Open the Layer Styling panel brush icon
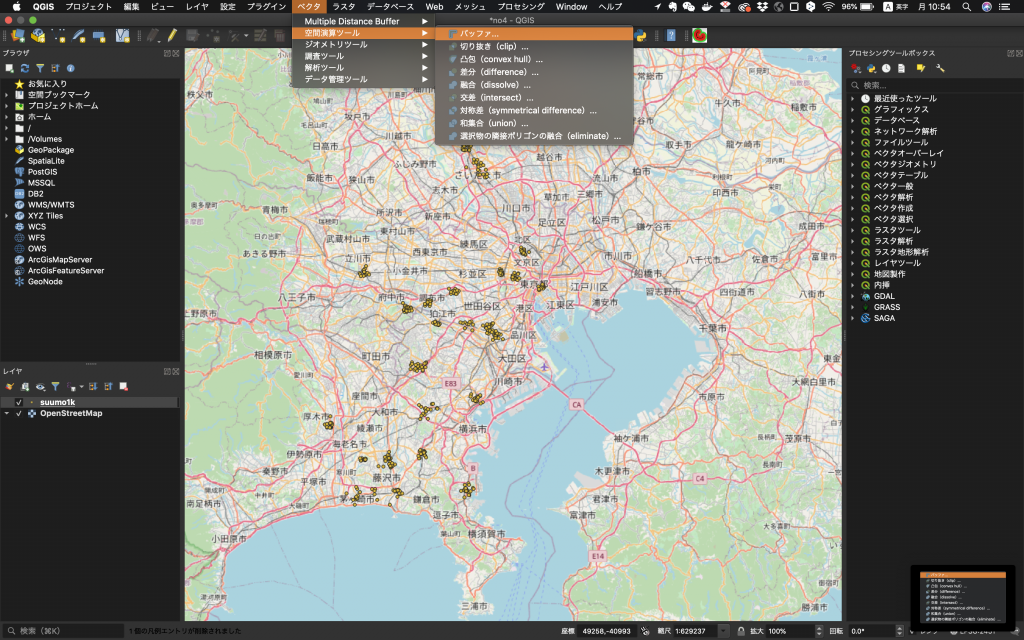Viewport: 1024px width, 640px height. [10, 387]
